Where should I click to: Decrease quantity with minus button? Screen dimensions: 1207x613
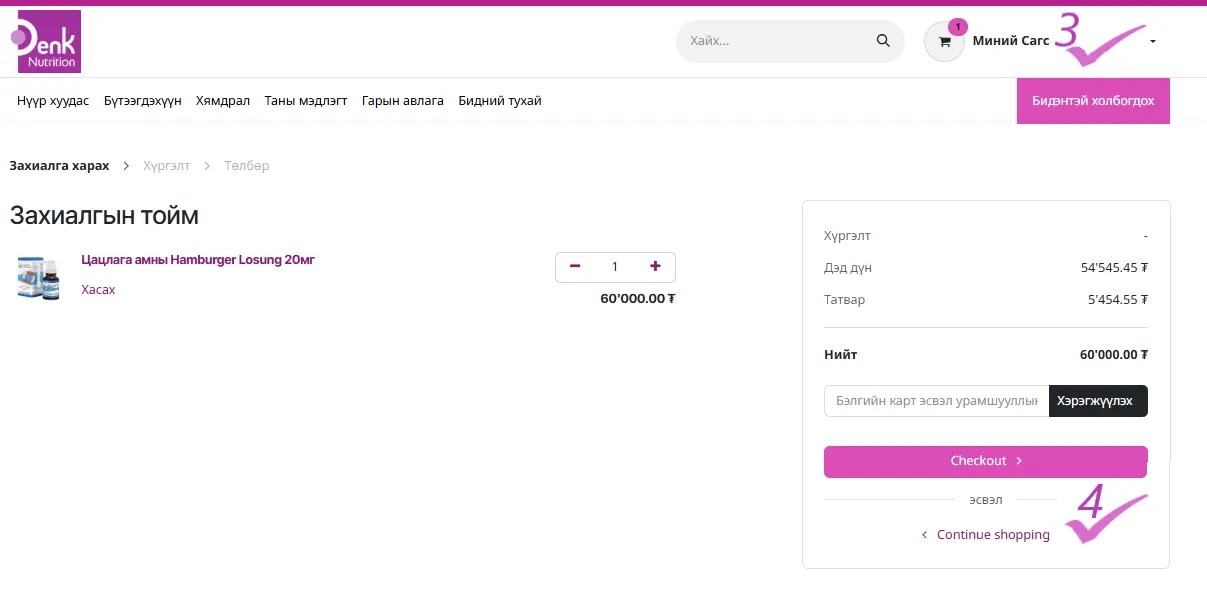575,267
